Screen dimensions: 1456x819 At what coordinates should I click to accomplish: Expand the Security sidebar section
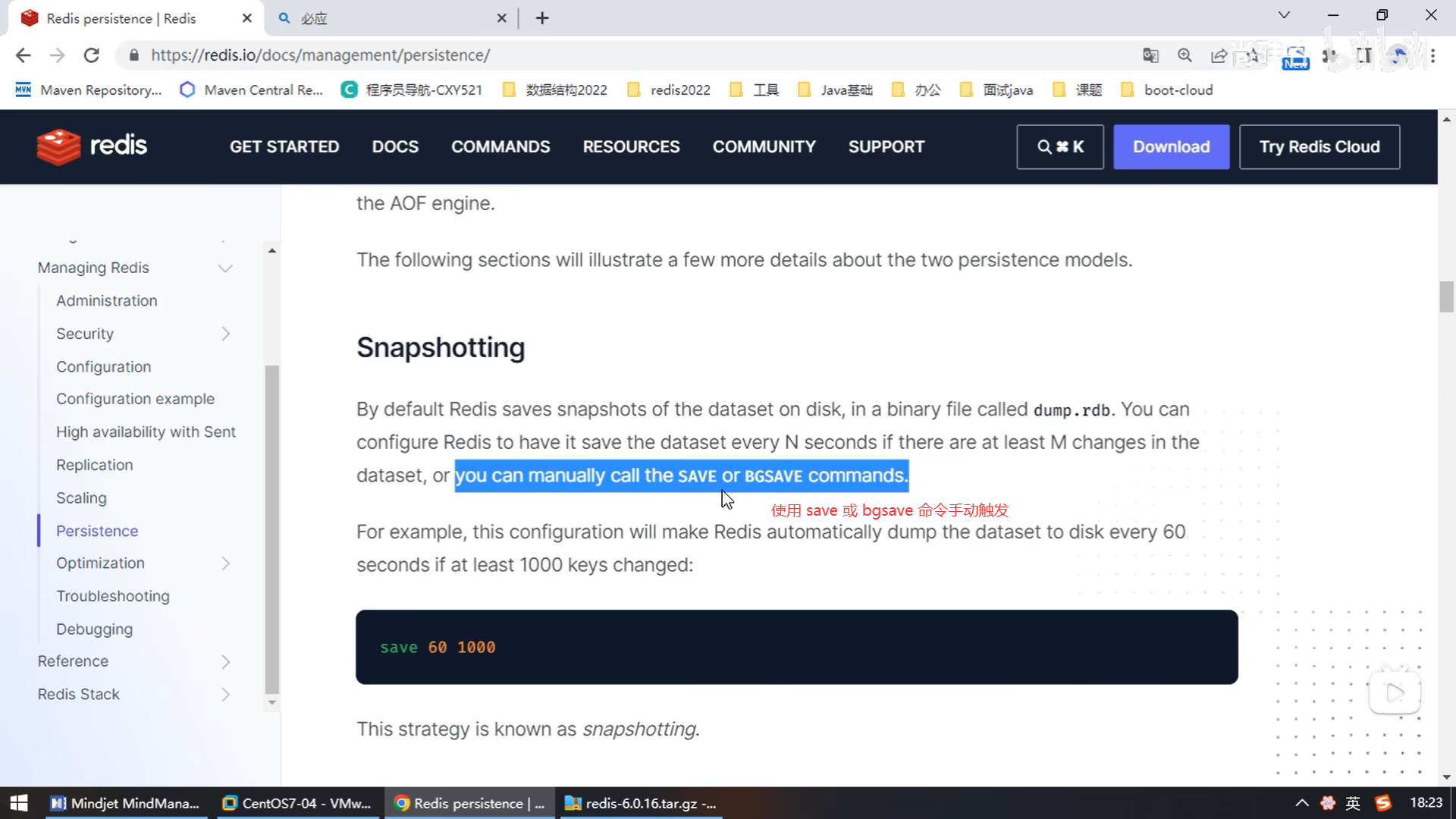(225, 334)
